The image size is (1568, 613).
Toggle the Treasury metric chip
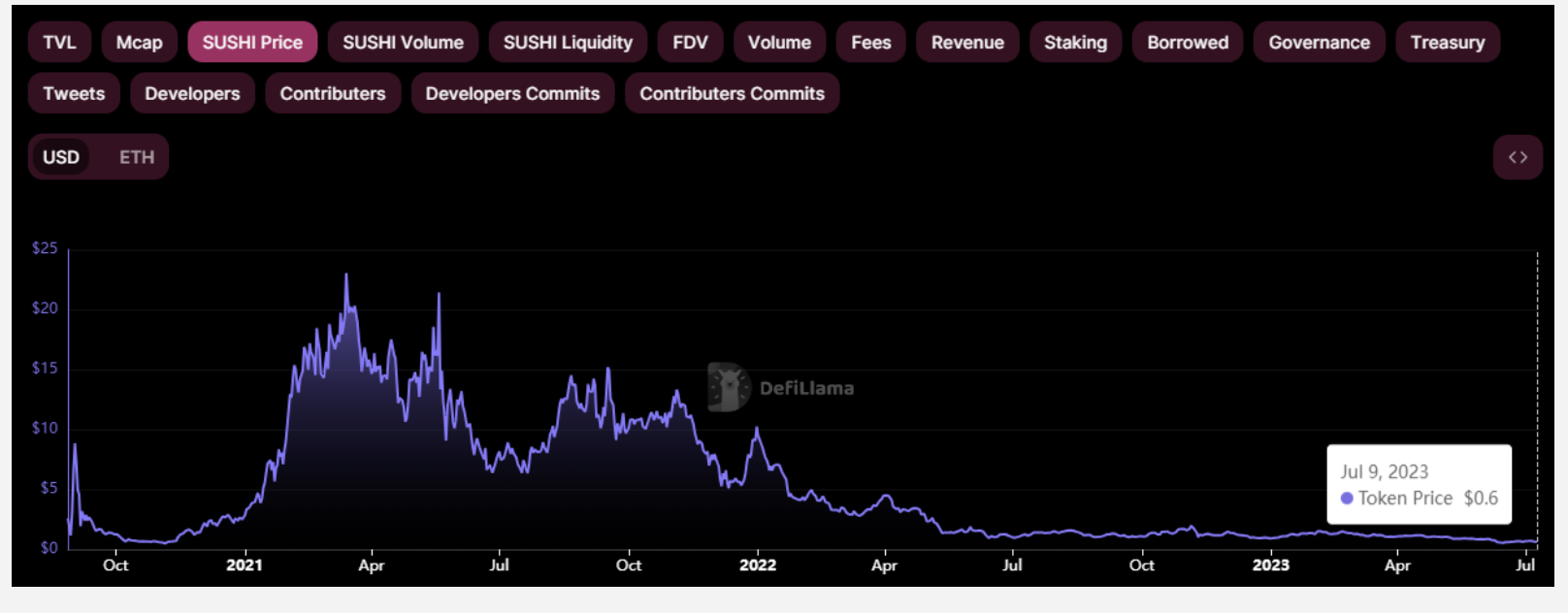[1448, 43]
